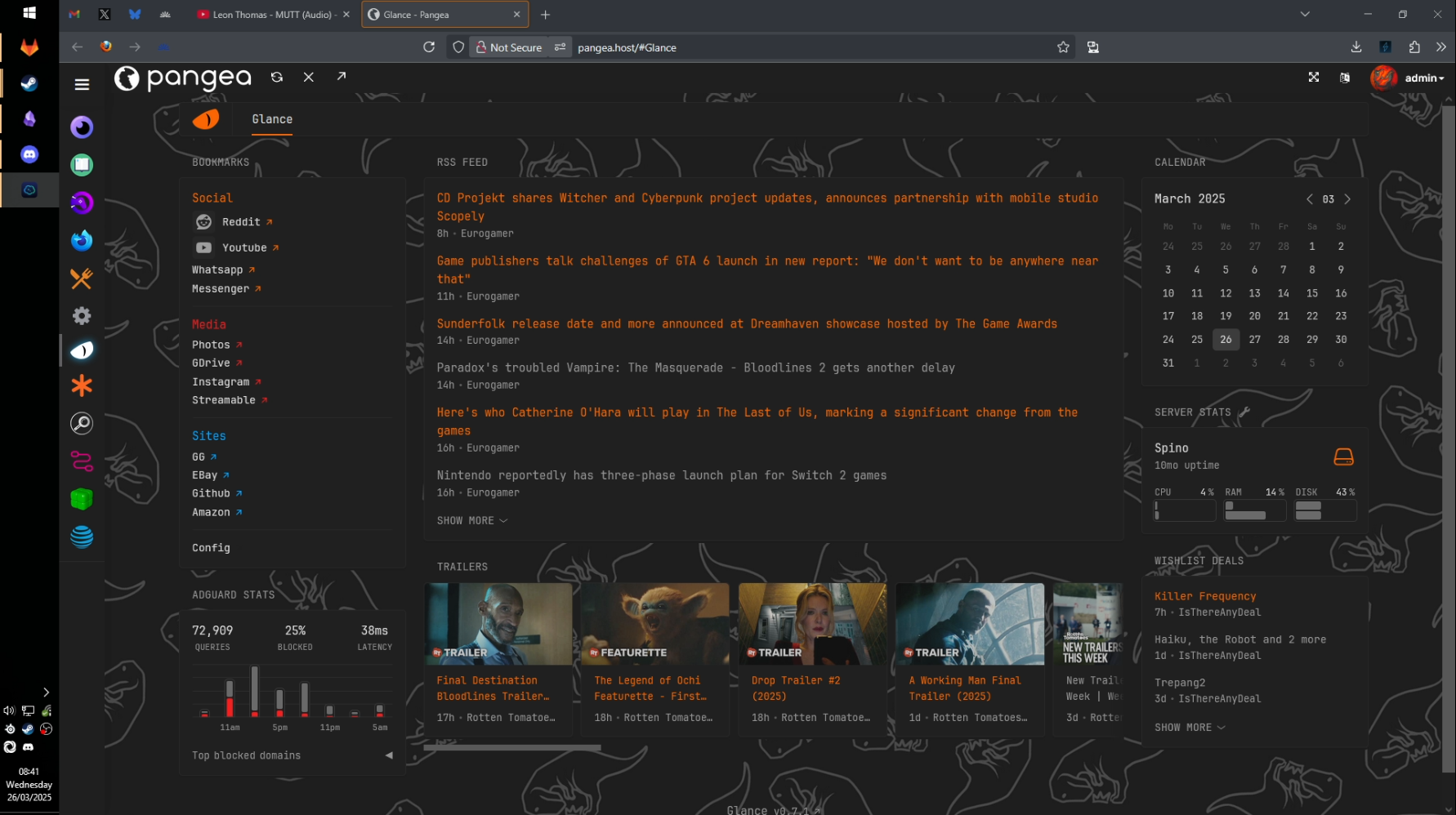Switch to the pinned Bluesky tab
Screen dimensions: 1456x815
point(135,15)
